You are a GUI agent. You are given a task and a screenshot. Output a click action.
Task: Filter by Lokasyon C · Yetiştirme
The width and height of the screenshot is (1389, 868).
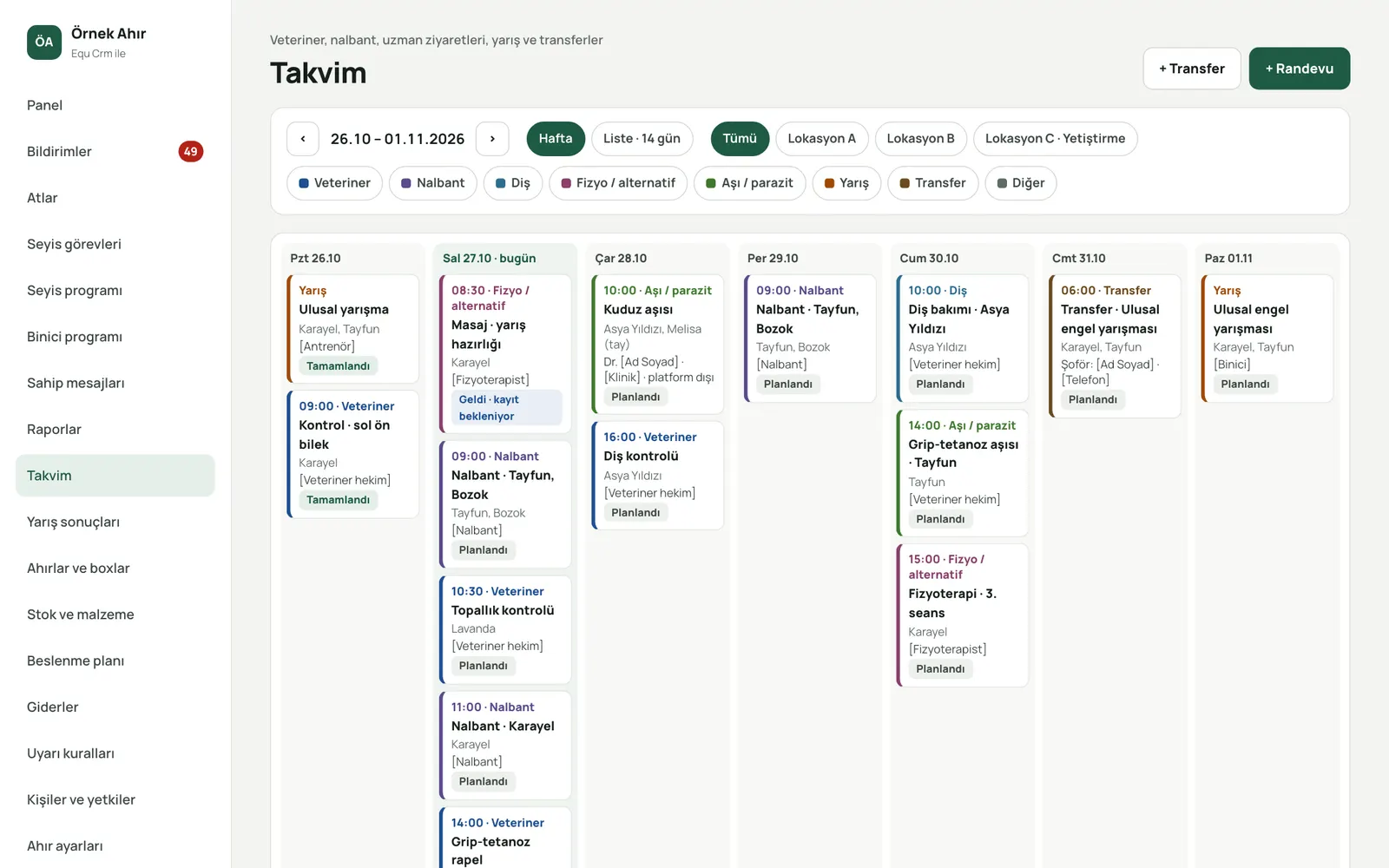(x=1055, y=139)
